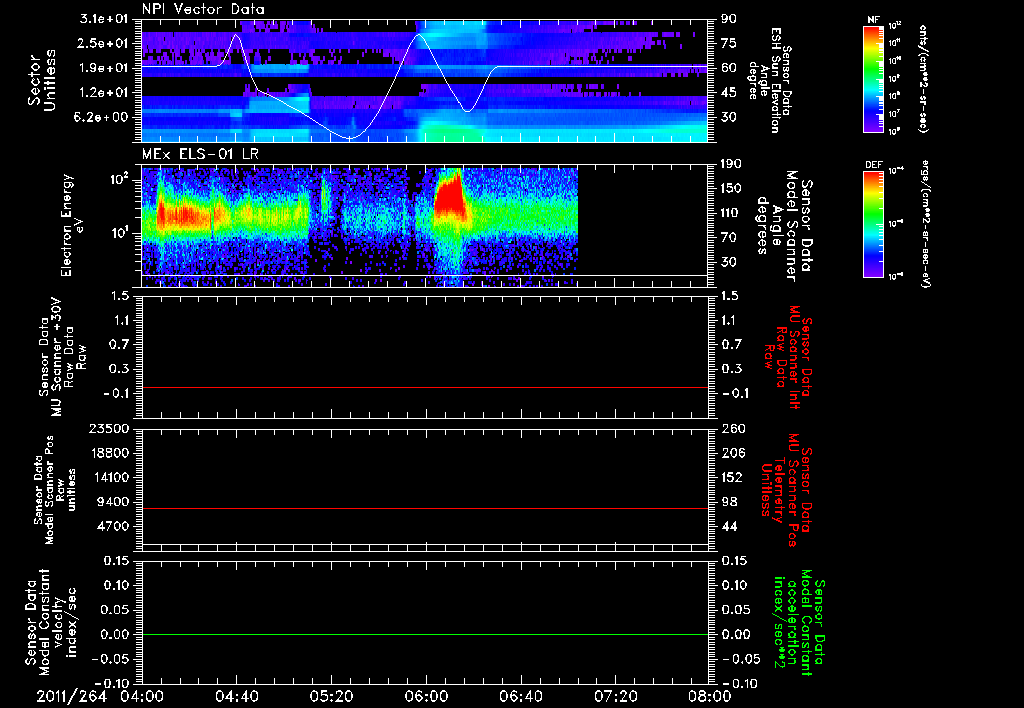Viewport: 1024px width, 708px height.
Task: Click the 150 scanner angle tick
Action: [x=731, y=189]
